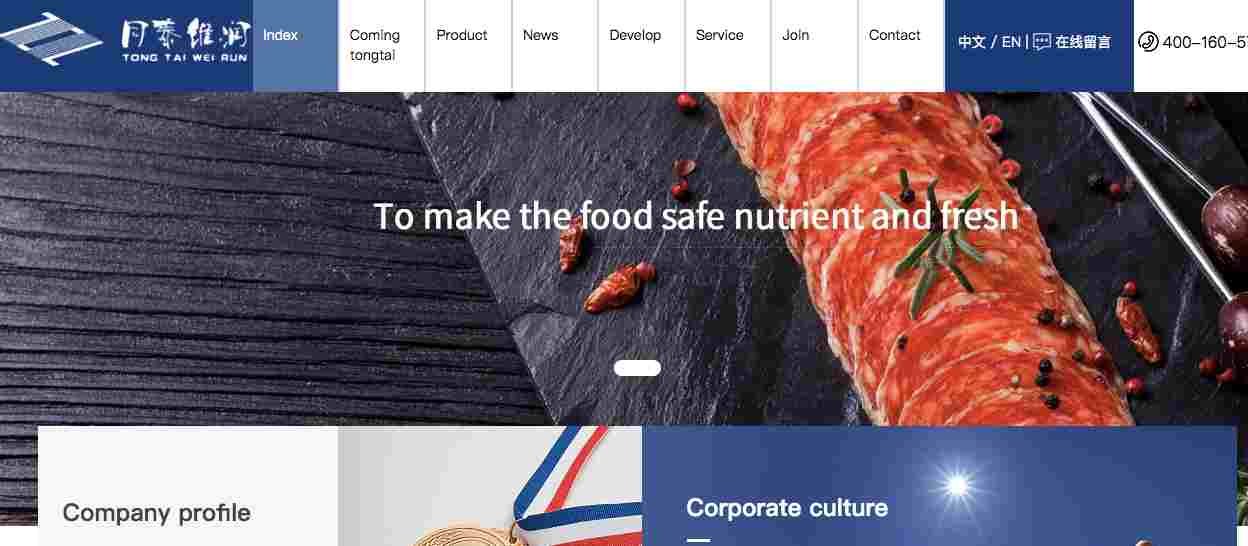Click the online message chat icon

tap(1042, 42)
